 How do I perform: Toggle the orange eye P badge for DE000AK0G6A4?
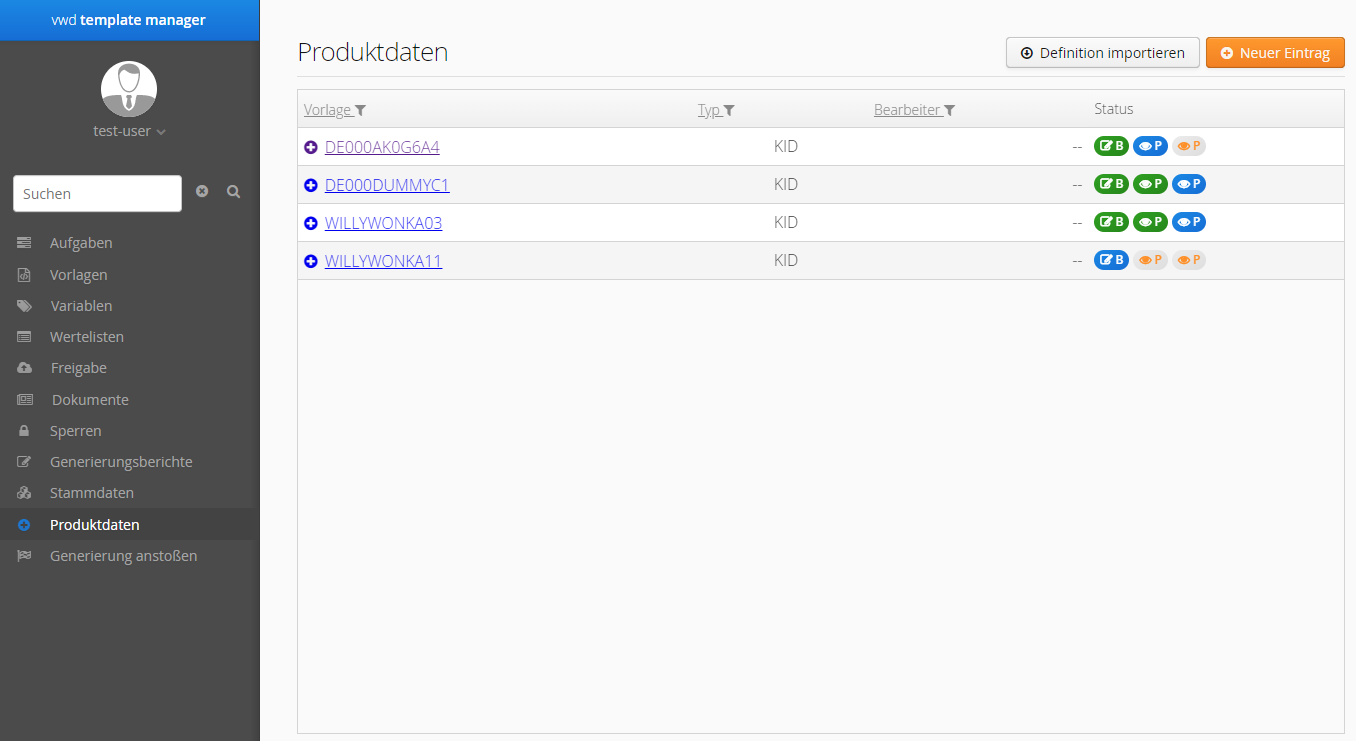(1189, 146)
